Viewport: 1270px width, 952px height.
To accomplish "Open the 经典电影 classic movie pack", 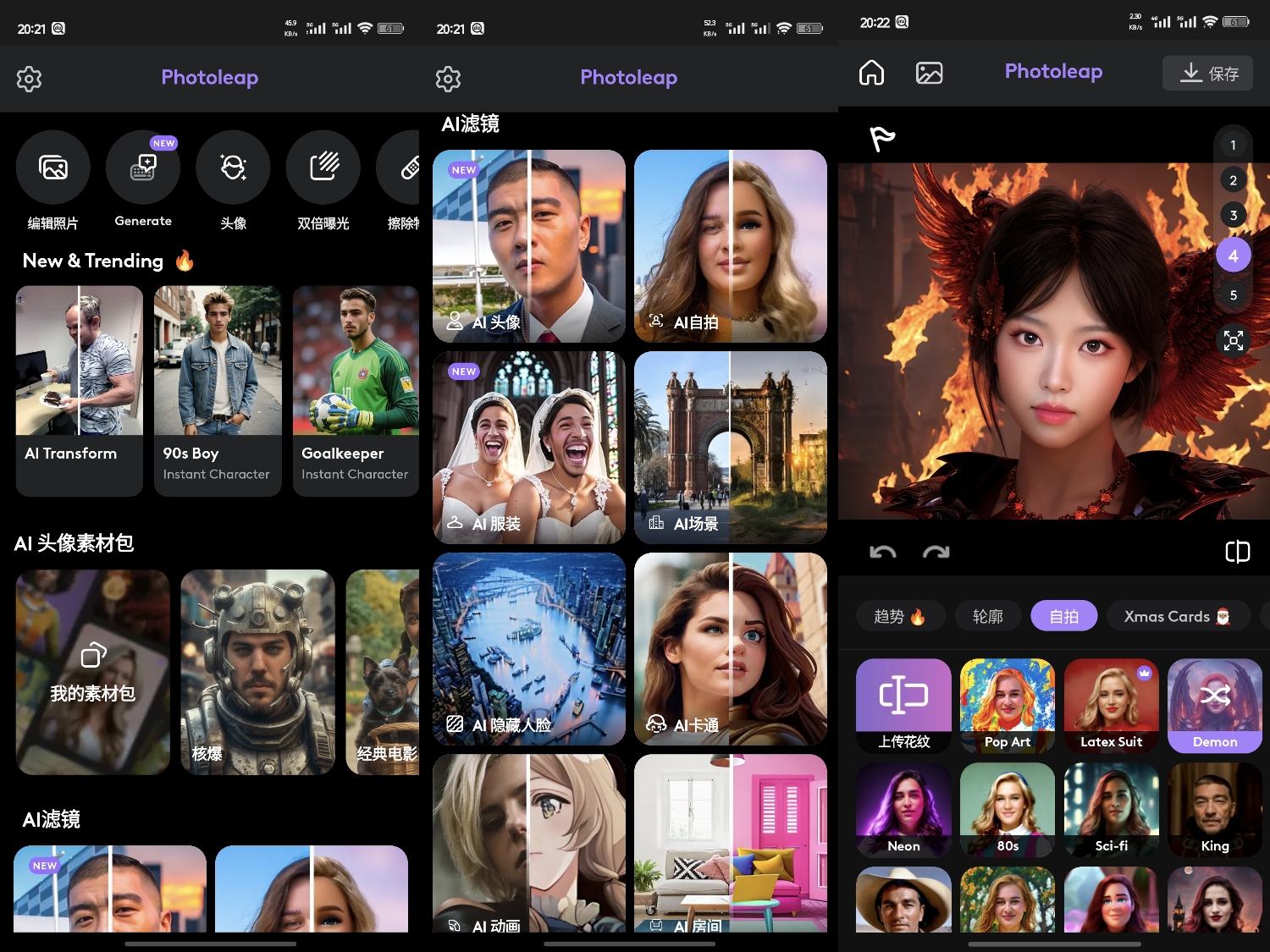I will pyautogui.click(x=383, y=673).
